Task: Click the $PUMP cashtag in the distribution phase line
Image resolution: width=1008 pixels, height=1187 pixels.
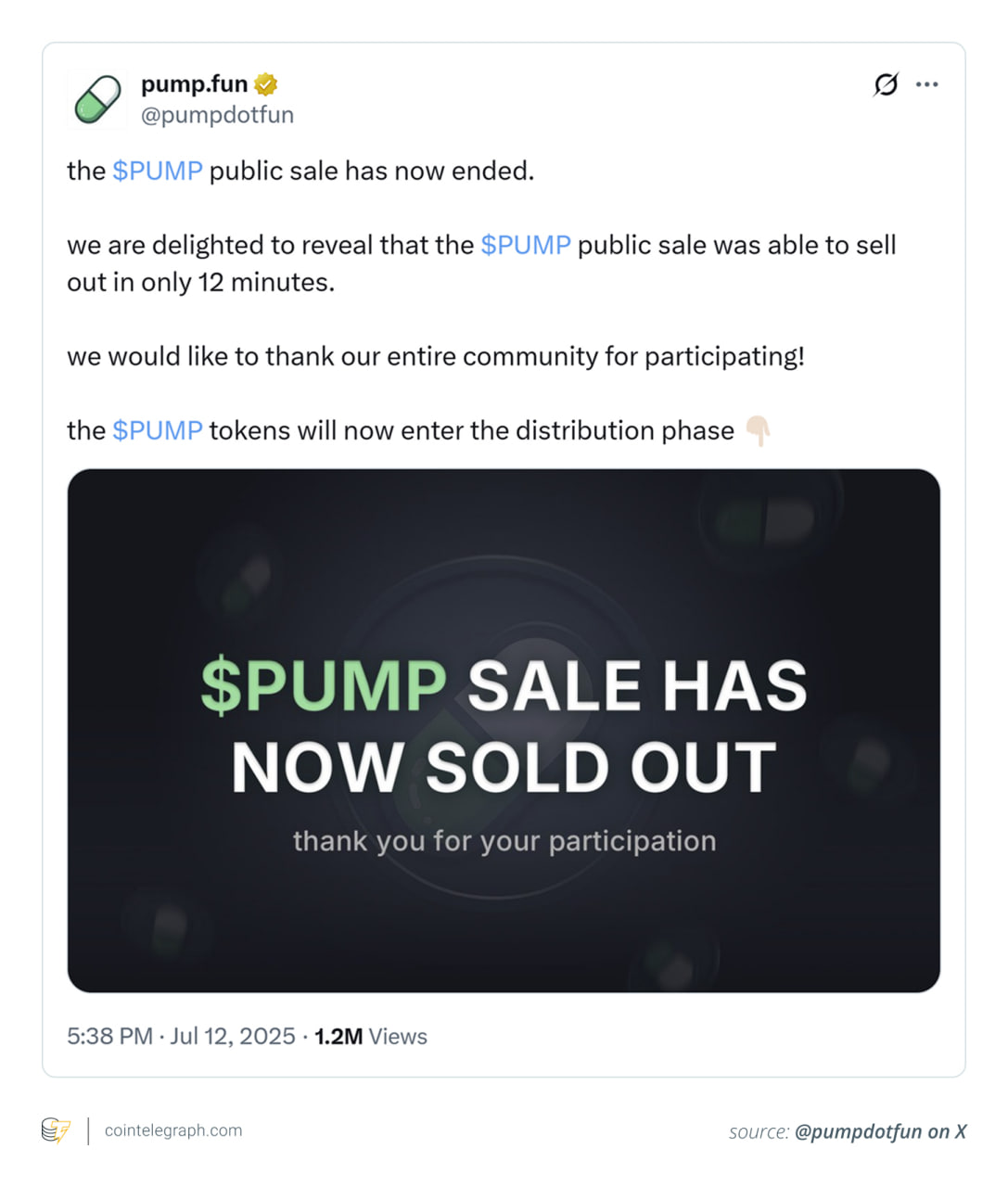Action: pyautogui.click(x=157, y=430)
